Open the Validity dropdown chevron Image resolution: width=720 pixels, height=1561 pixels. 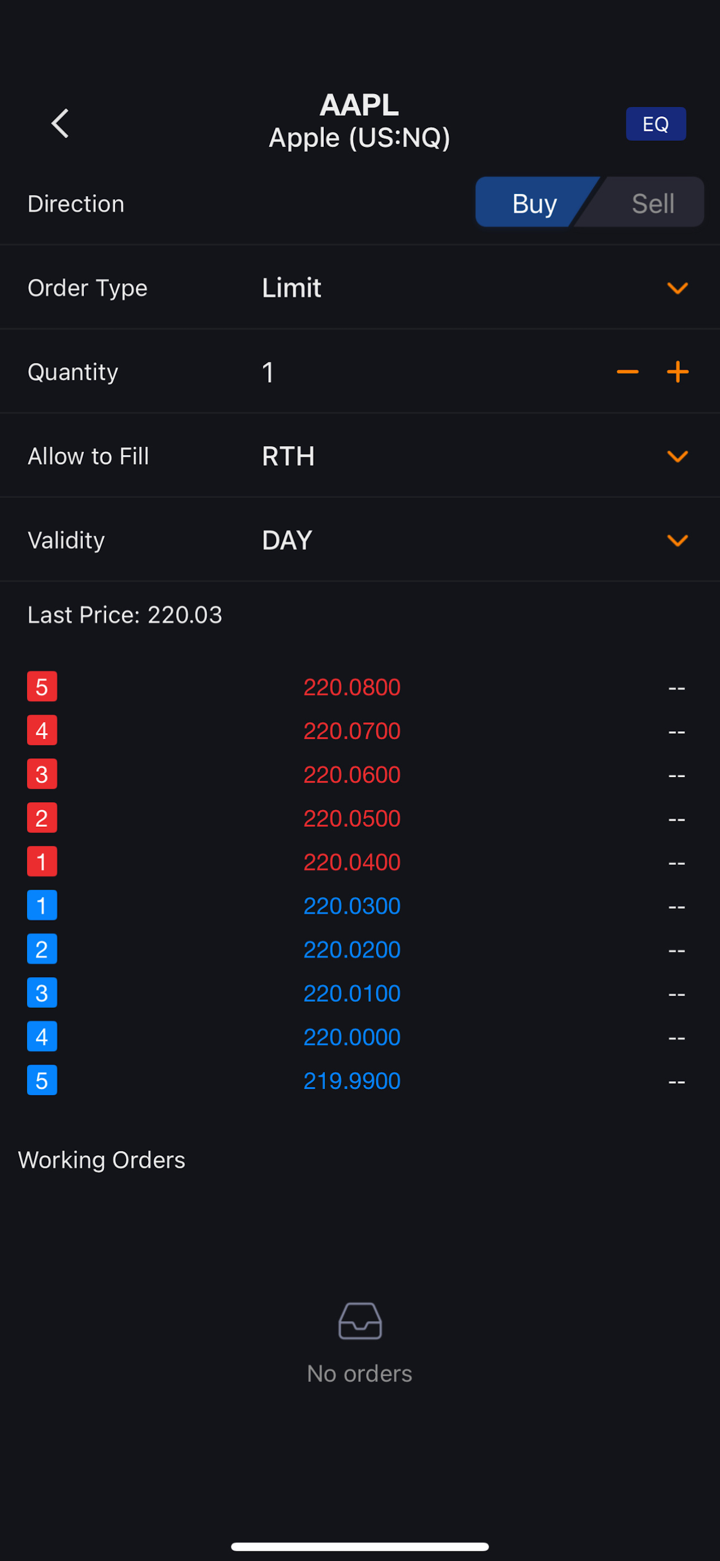677,540
